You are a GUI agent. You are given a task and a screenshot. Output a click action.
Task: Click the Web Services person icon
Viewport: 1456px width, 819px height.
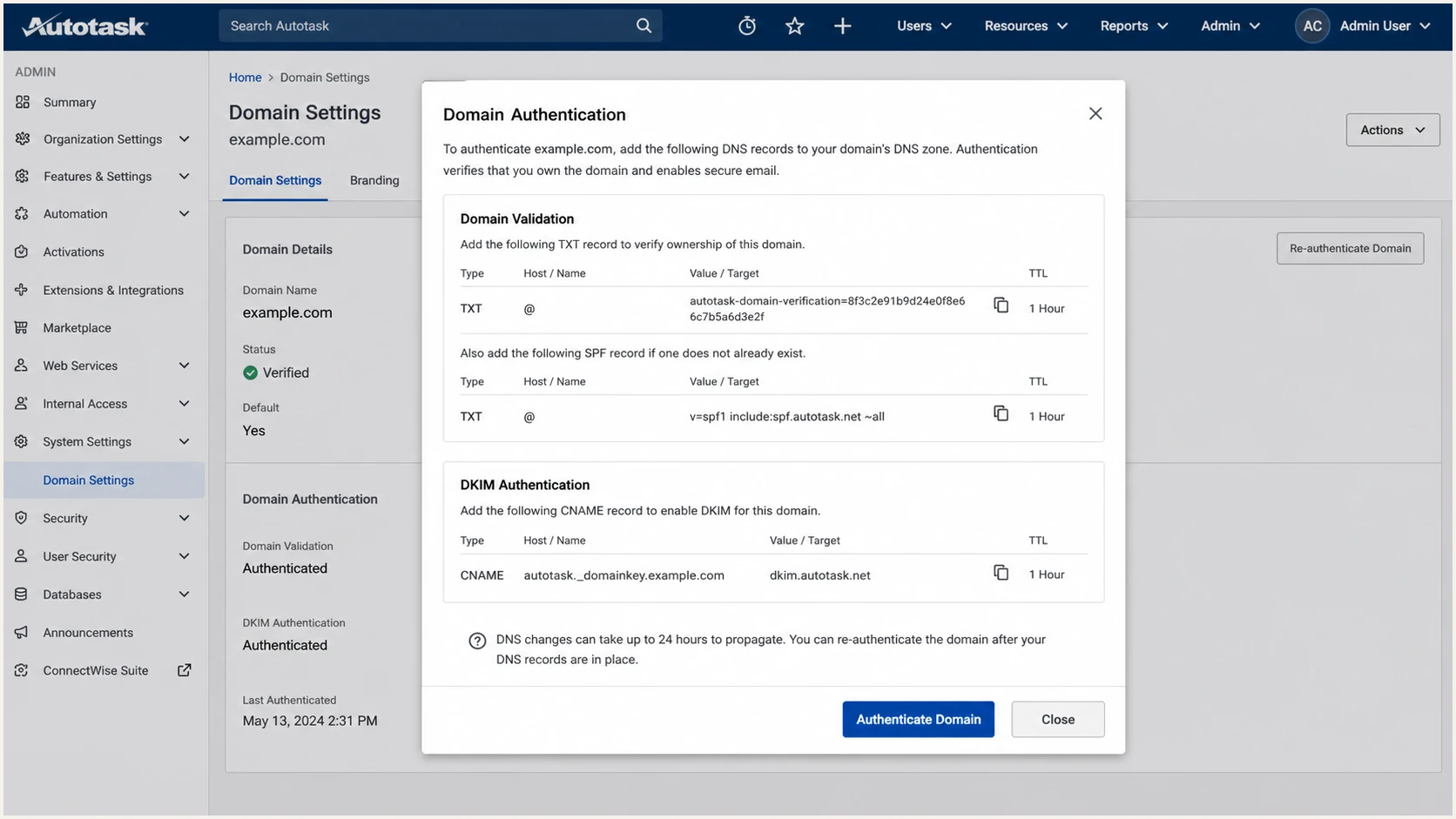(22, 366)
